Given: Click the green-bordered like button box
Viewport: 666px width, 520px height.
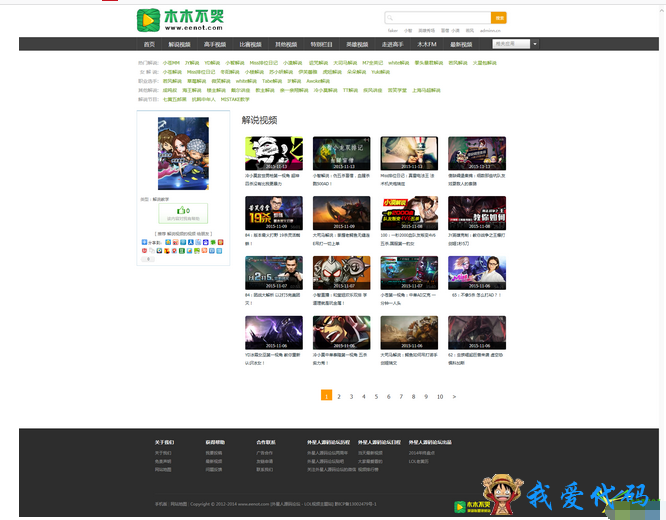Looking at the screenshot, I should point(183,213).
